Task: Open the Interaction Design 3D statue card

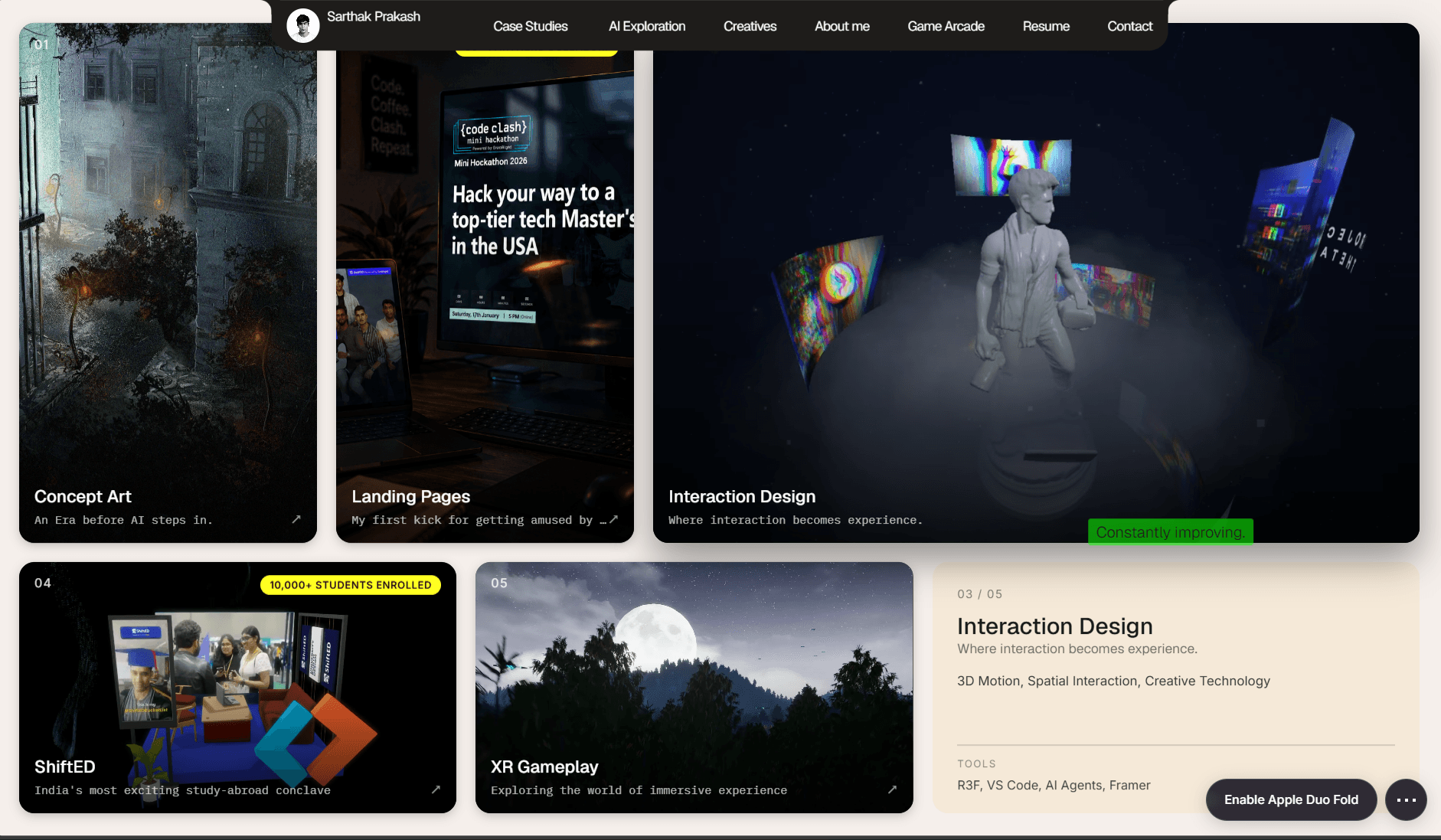Action: (x=1036, y=283)
